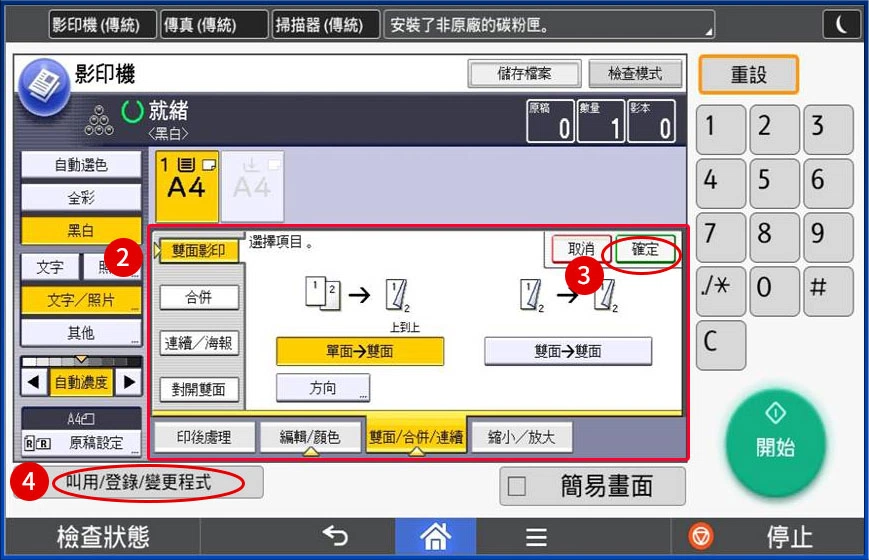Tap the blue copier application icon
The width and height of the screenshot is (869, 560).
44,86
